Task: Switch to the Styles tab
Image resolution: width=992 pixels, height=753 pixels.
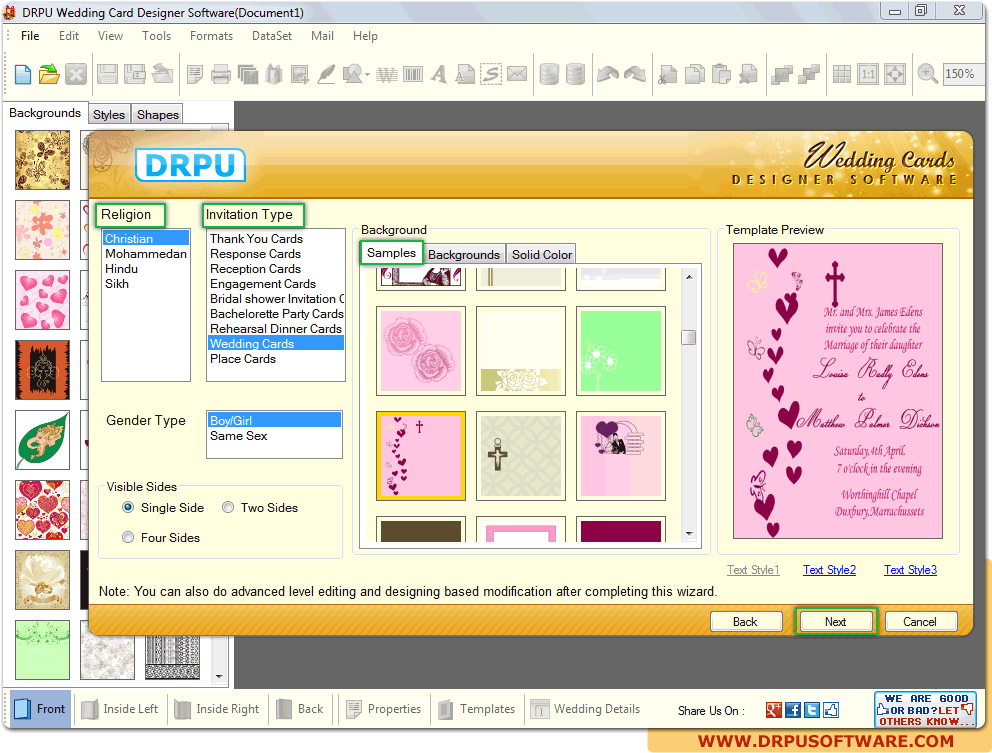Action: (109, 115)
